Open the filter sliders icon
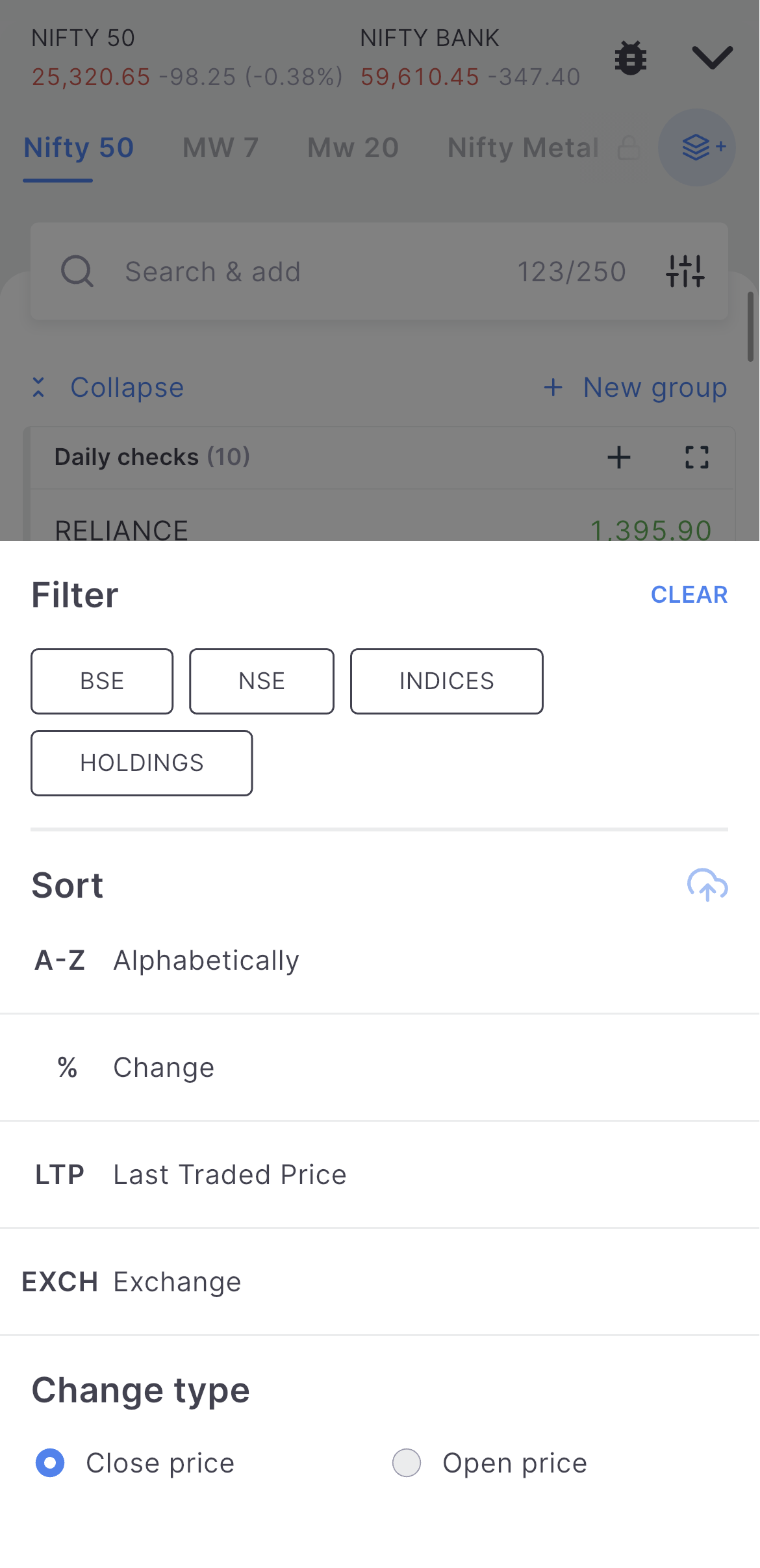This screenshot has width=760, height=1568. 685,271
